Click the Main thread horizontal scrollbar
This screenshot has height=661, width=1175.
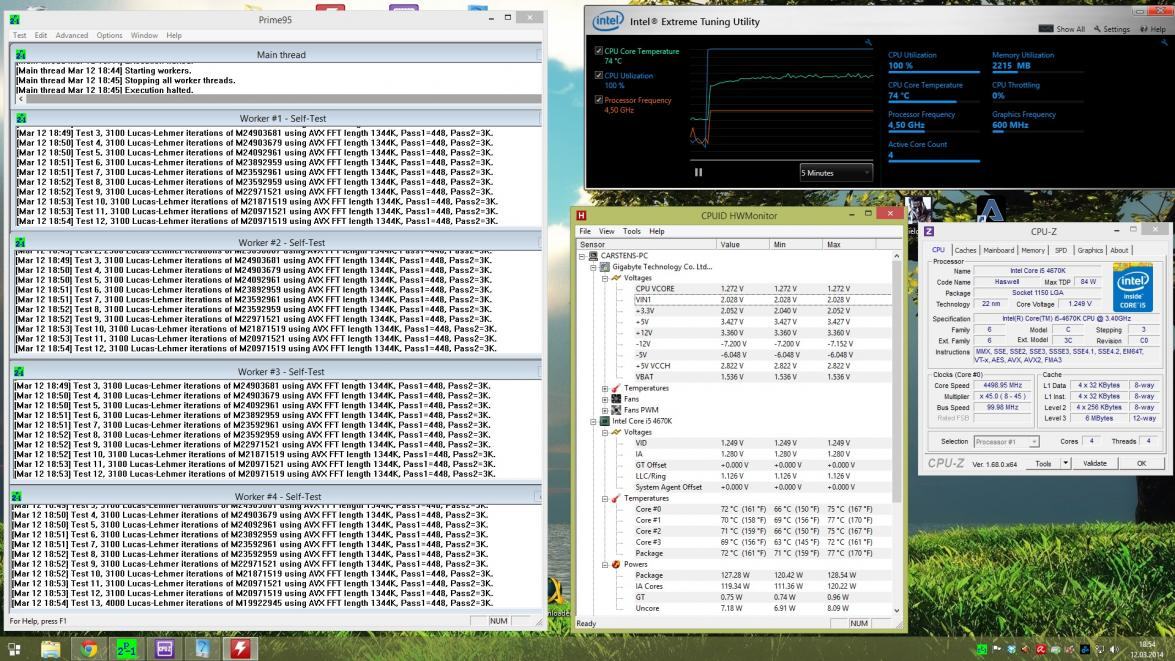(279, 99)
